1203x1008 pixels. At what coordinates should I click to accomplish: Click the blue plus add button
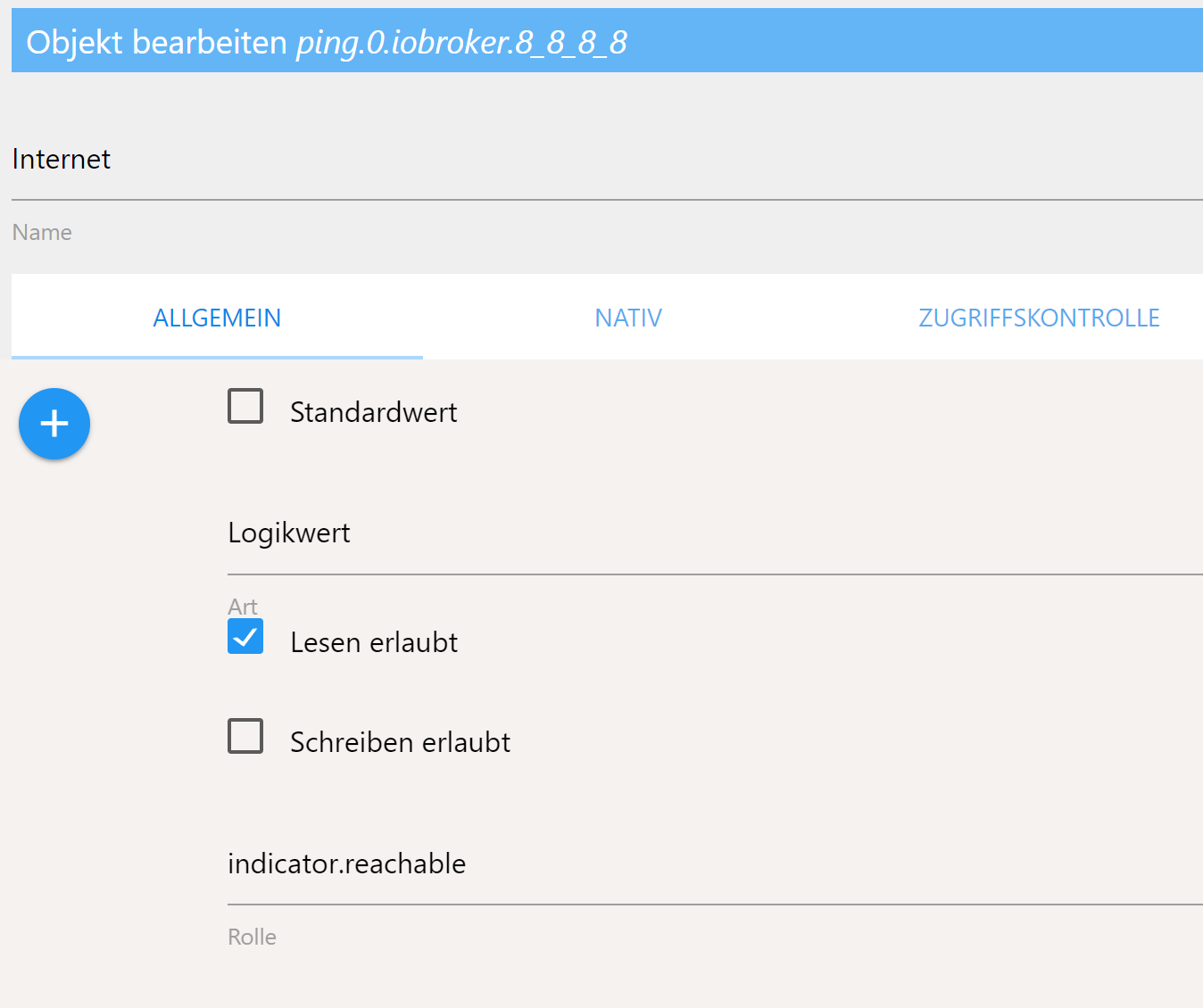[x=54, y=424]
